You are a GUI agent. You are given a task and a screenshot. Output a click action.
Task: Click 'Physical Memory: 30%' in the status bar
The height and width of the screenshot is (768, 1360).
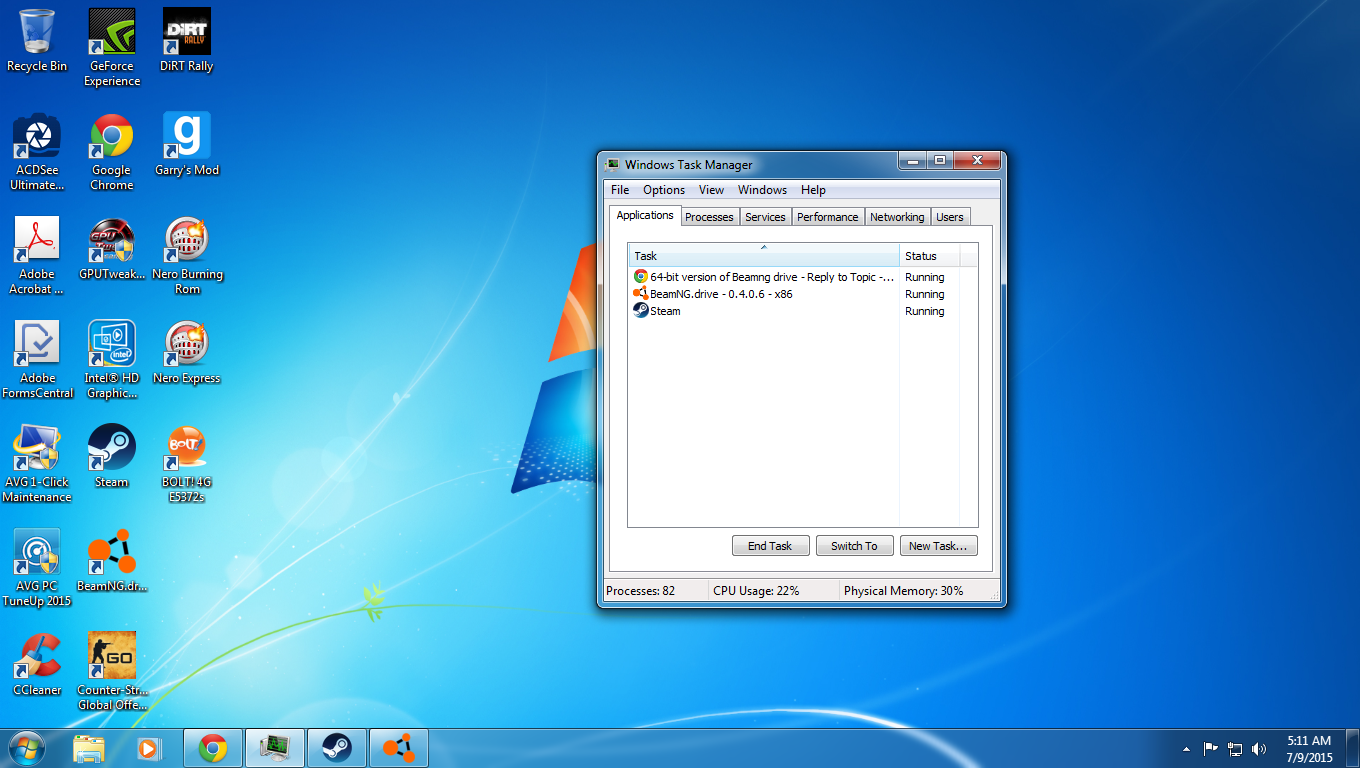pyautogui.click(x=903, y=591)
